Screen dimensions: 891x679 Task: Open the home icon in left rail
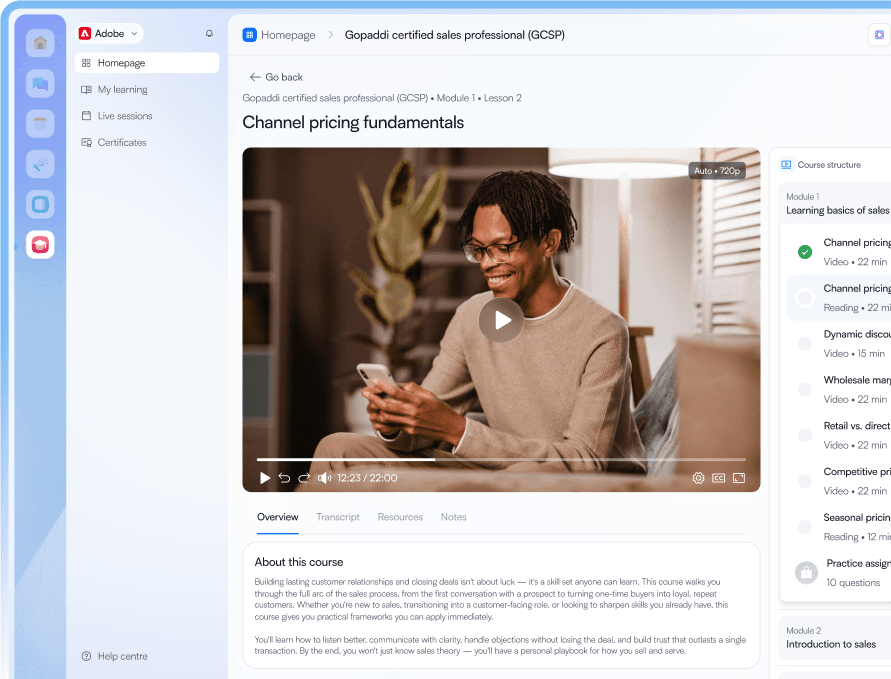pyautogui.click(x=40, y=43)
